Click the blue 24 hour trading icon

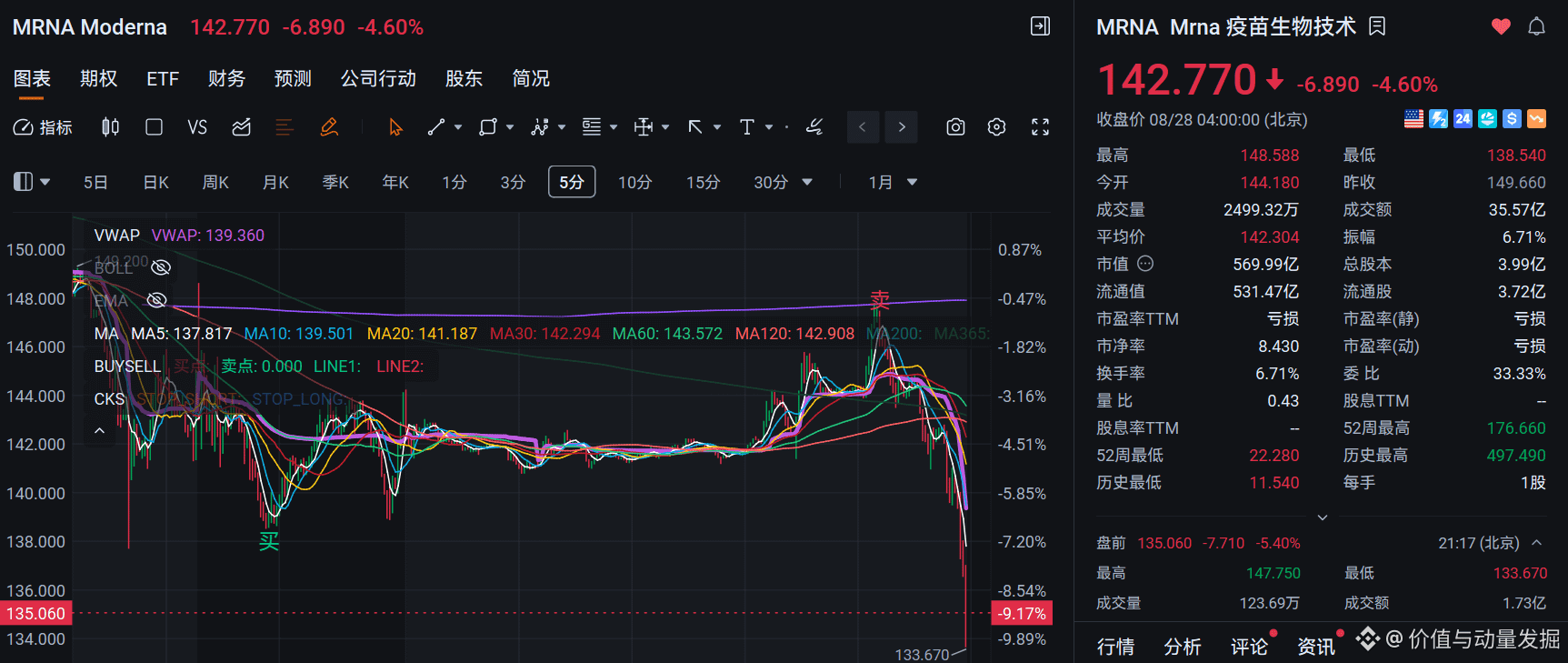pyautogui.click(x=1463, y=119)
